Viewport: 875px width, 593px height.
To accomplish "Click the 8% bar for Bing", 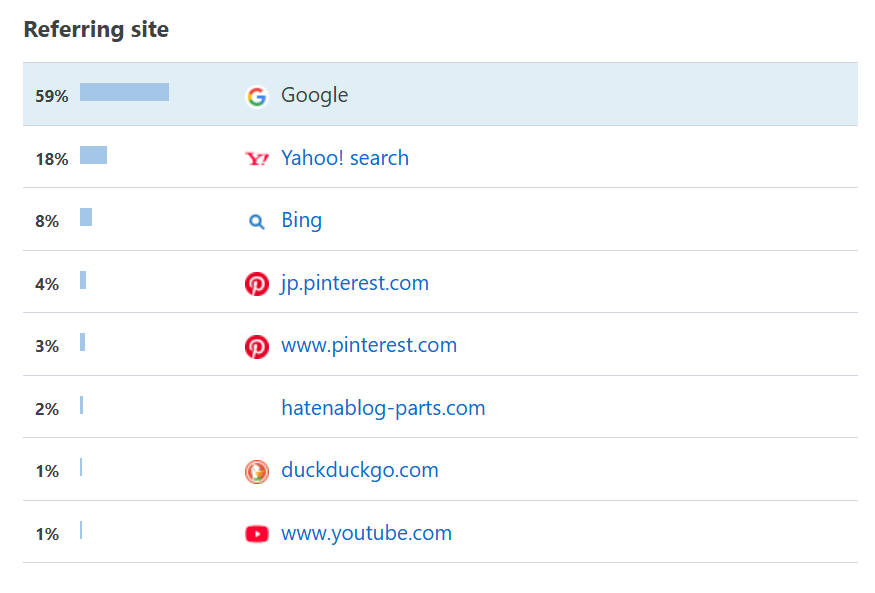I will click(x=86, y=217).
